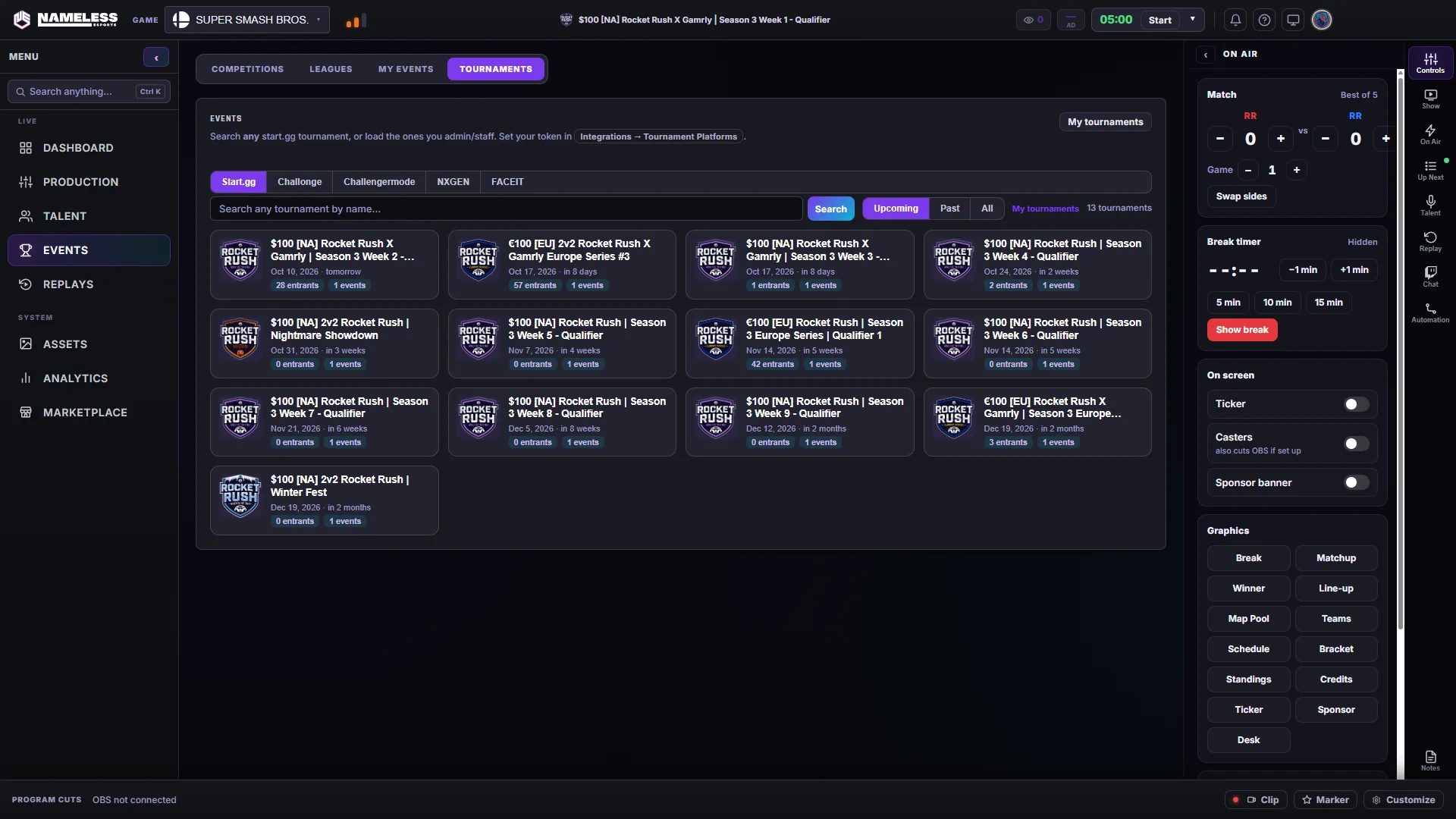This screenshot has width=1456, height=819.
Task: Open the Talent microphone icon
Action: [x=1430, y=206]
